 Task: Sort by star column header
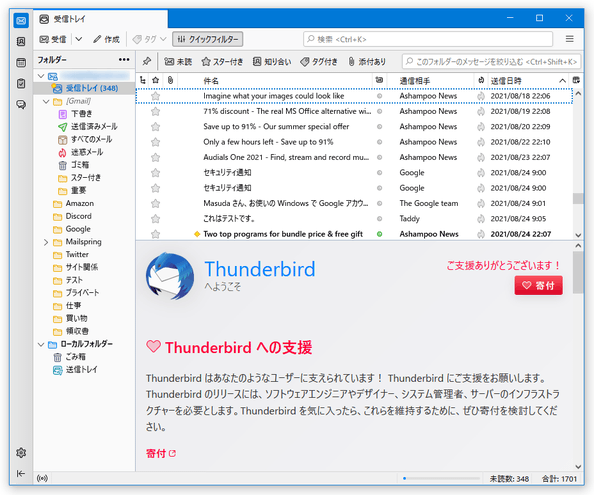click(155, 80)
